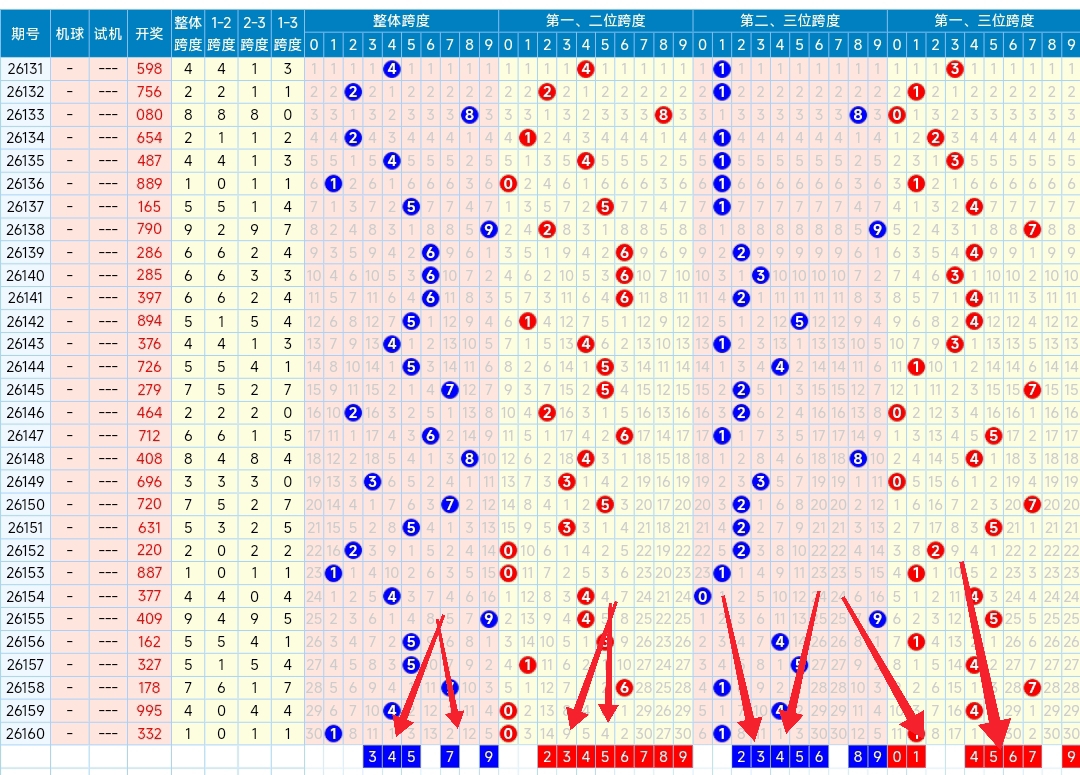Screen dimensions: 1080x775
Task: Click draw result 178
Action: [x=149, y=688]
